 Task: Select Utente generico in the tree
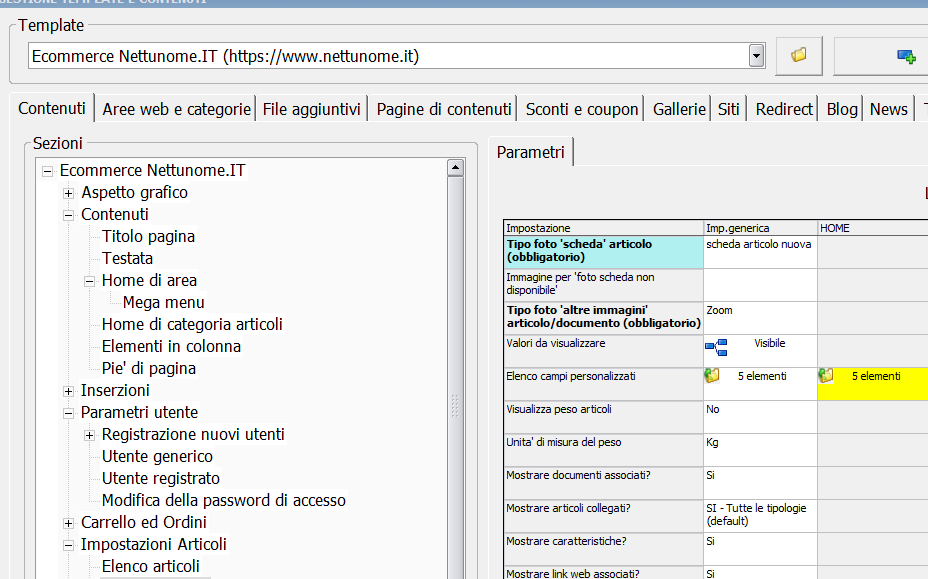(157, 456)
